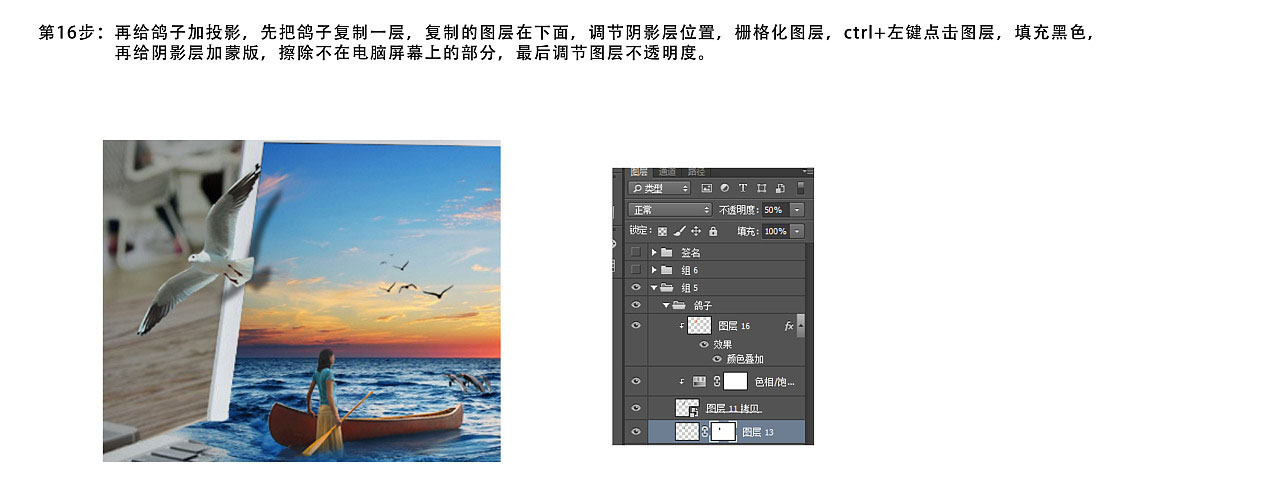Expand the 组 6 group triangle
Image resolution: width=1280 pixels, height=480 pixels.
[x=654, y=270]
